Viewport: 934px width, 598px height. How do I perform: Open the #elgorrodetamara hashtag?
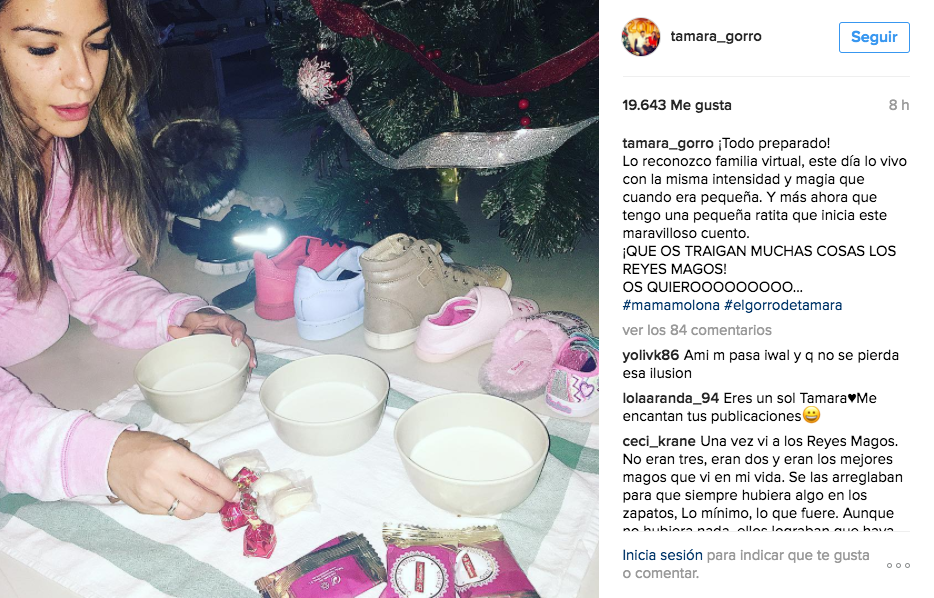pos(783,305)
